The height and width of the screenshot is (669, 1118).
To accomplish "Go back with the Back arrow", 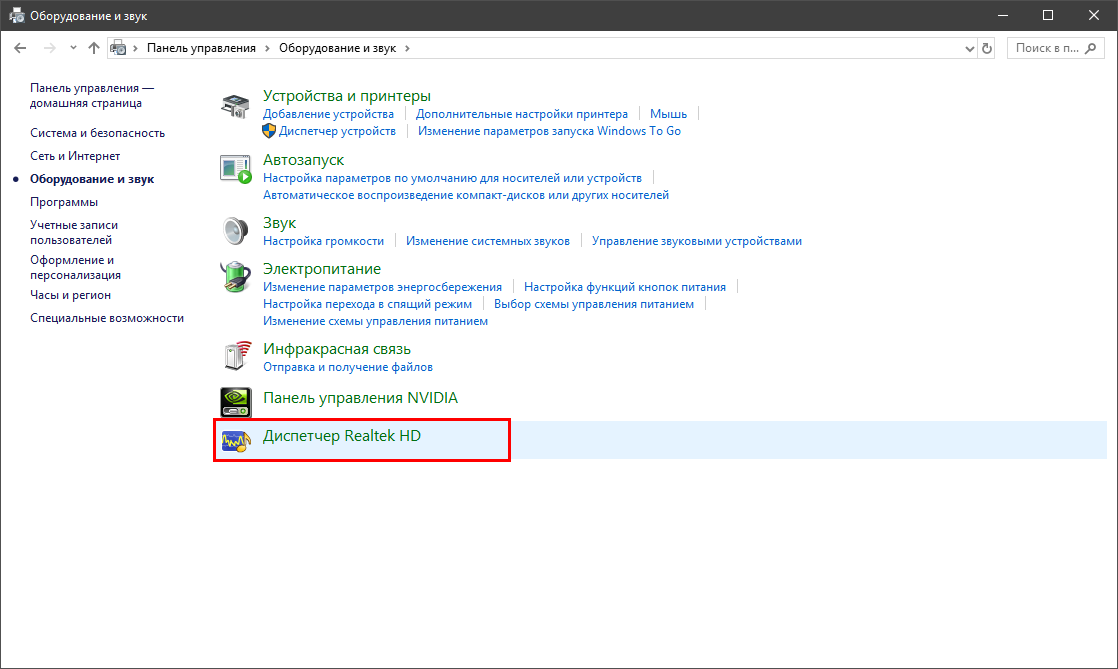I will (x=20, y=48).
